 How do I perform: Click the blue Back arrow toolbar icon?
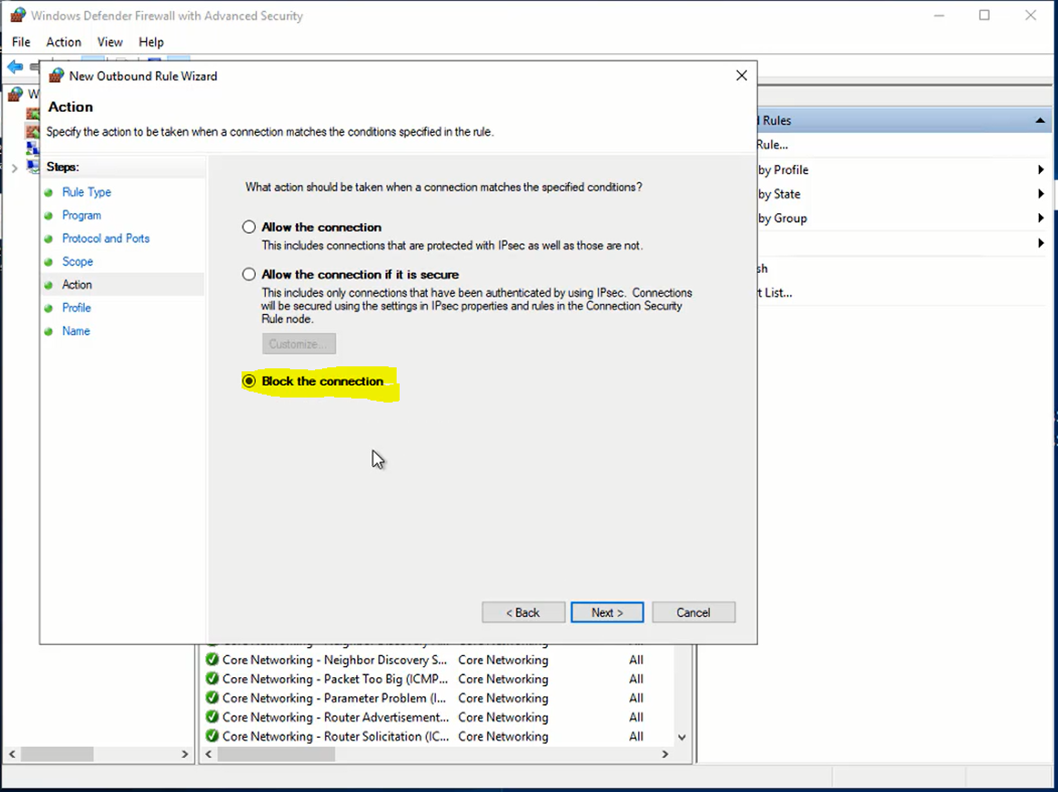pyautogui.click(x=15, y=66)
